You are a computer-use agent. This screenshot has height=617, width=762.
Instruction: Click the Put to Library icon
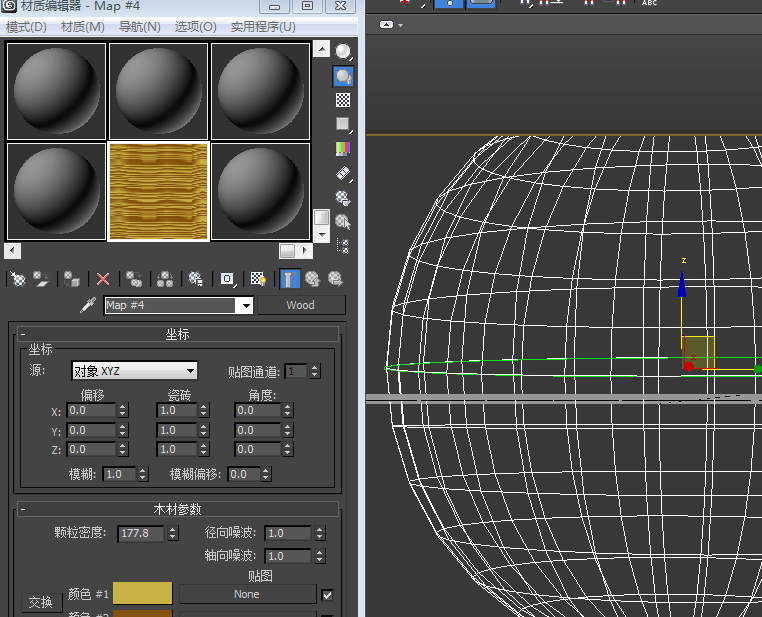pyautogui.click(x=195, y=279)
